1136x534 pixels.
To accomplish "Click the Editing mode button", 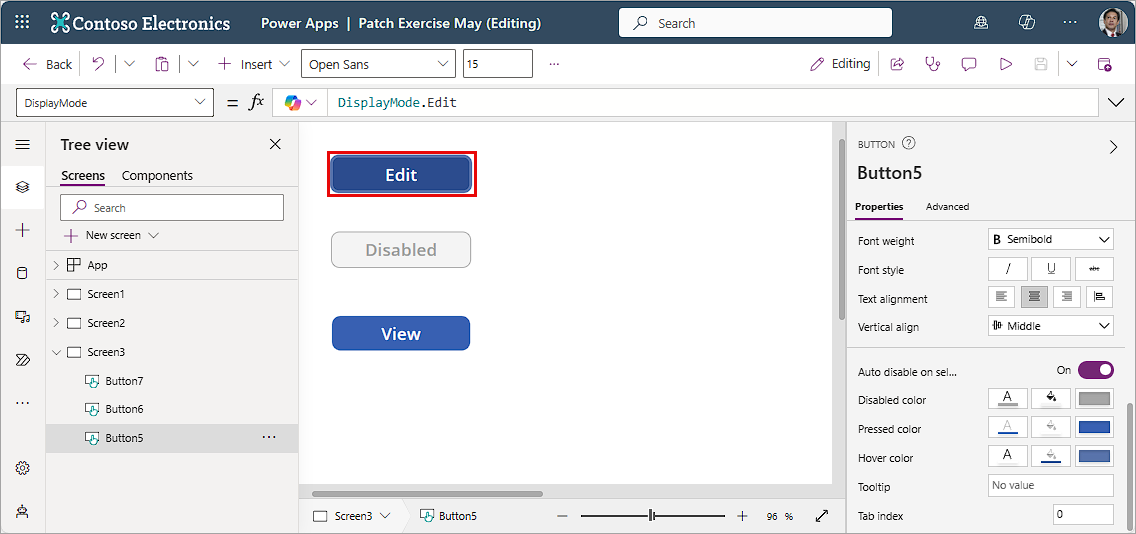I will (840, 64).
